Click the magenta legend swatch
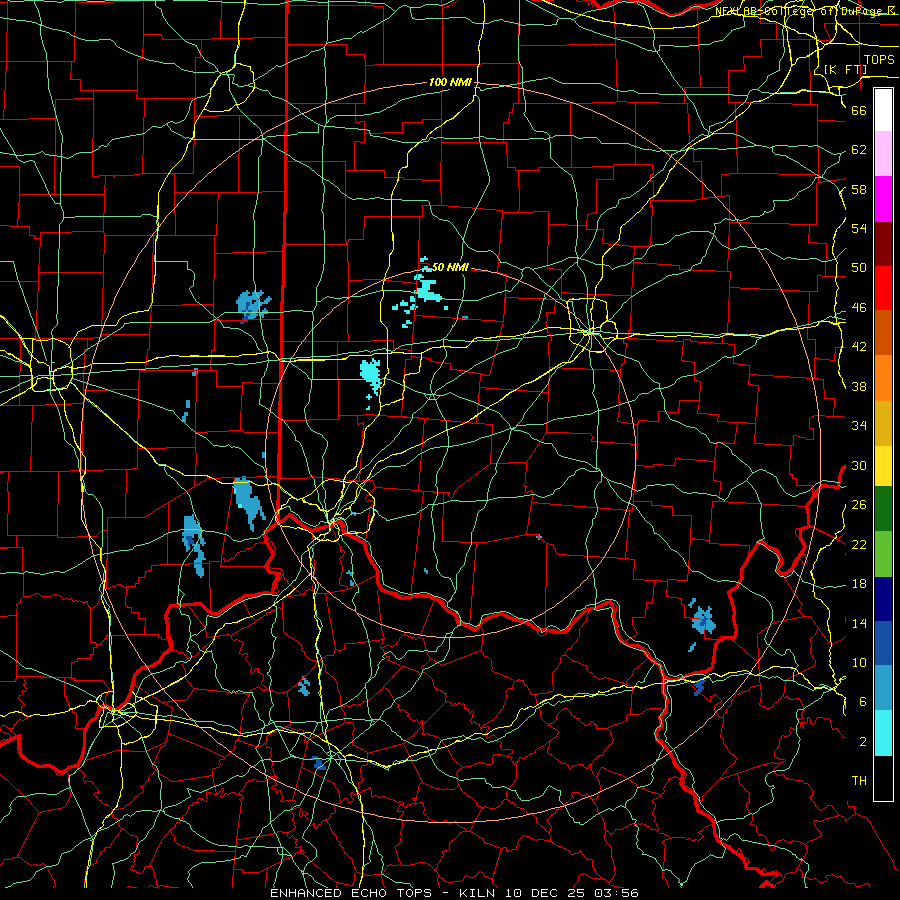Viewport: 900px width, 900px height. (883, 199)
